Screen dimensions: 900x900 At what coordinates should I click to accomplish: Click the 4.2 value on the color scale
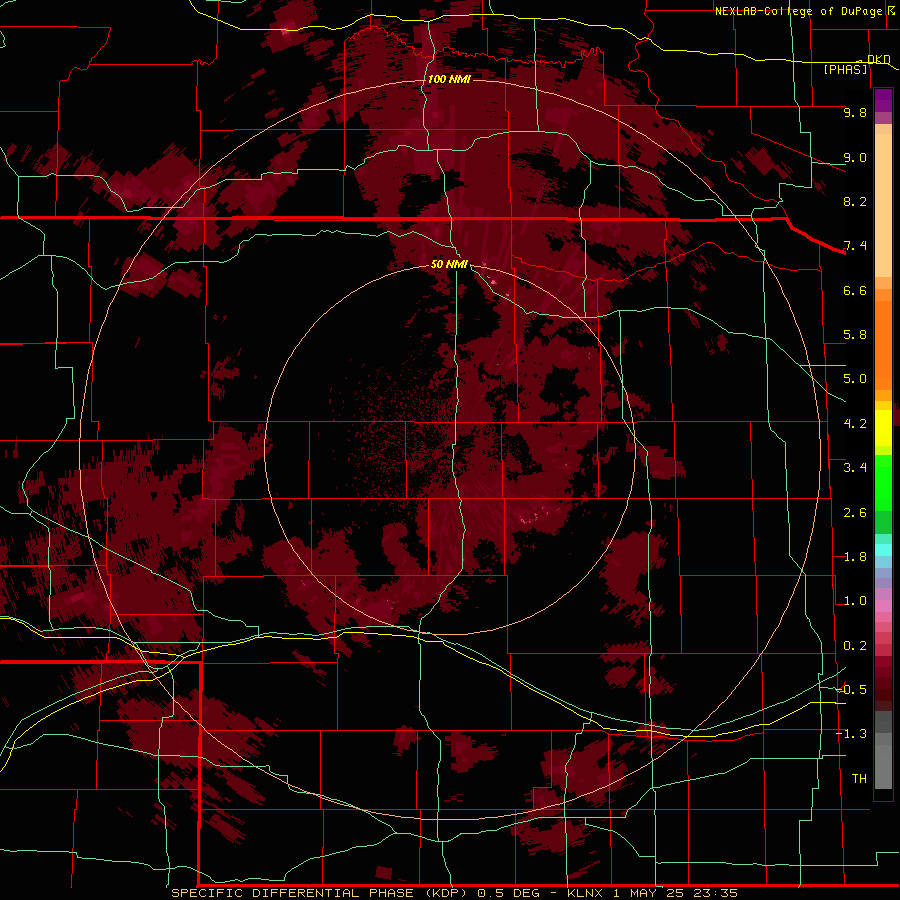(855, 424)
